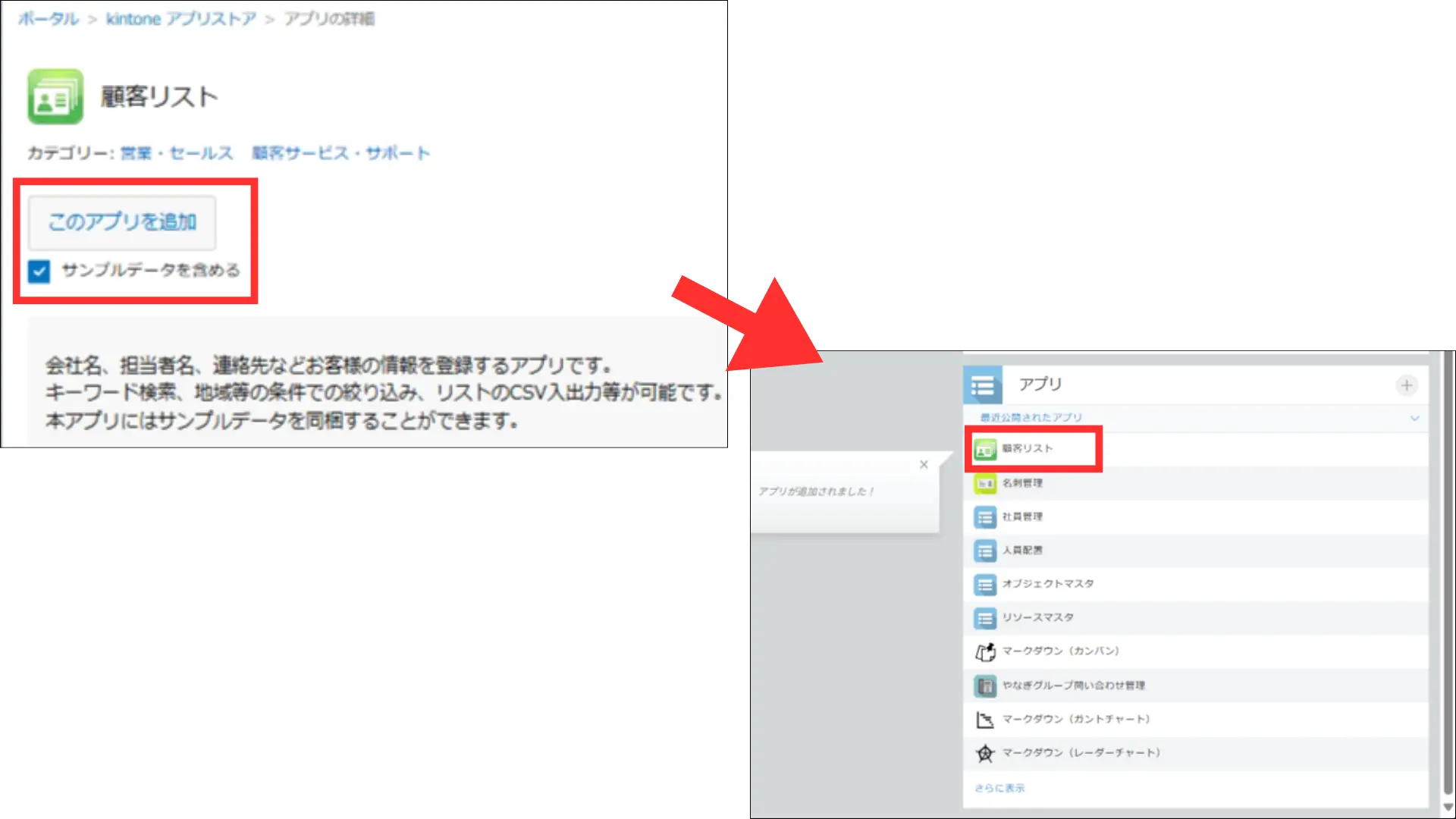Screen dimensions: 1456x819
Task: Open the マークダウン(ガントチャート) chart icon
Action: (985, 719)
